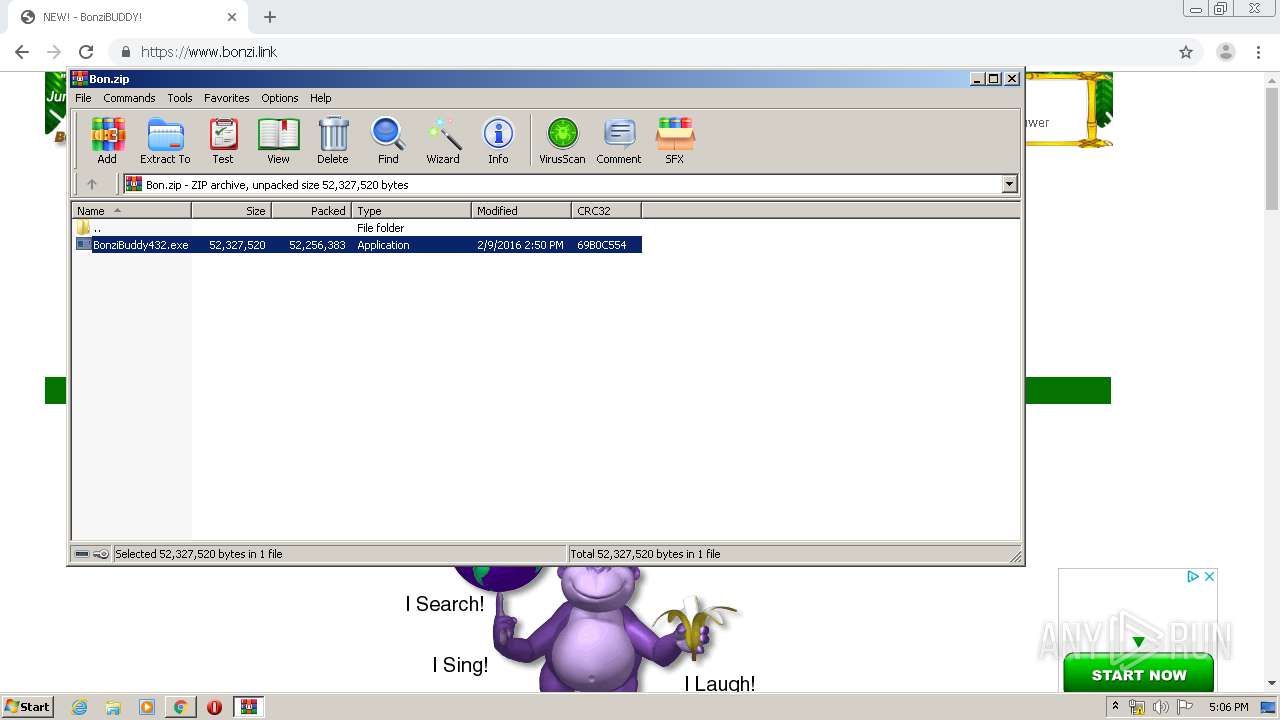
Task: Click the AdChoices triangle icon
Action: coord(1193,576)
